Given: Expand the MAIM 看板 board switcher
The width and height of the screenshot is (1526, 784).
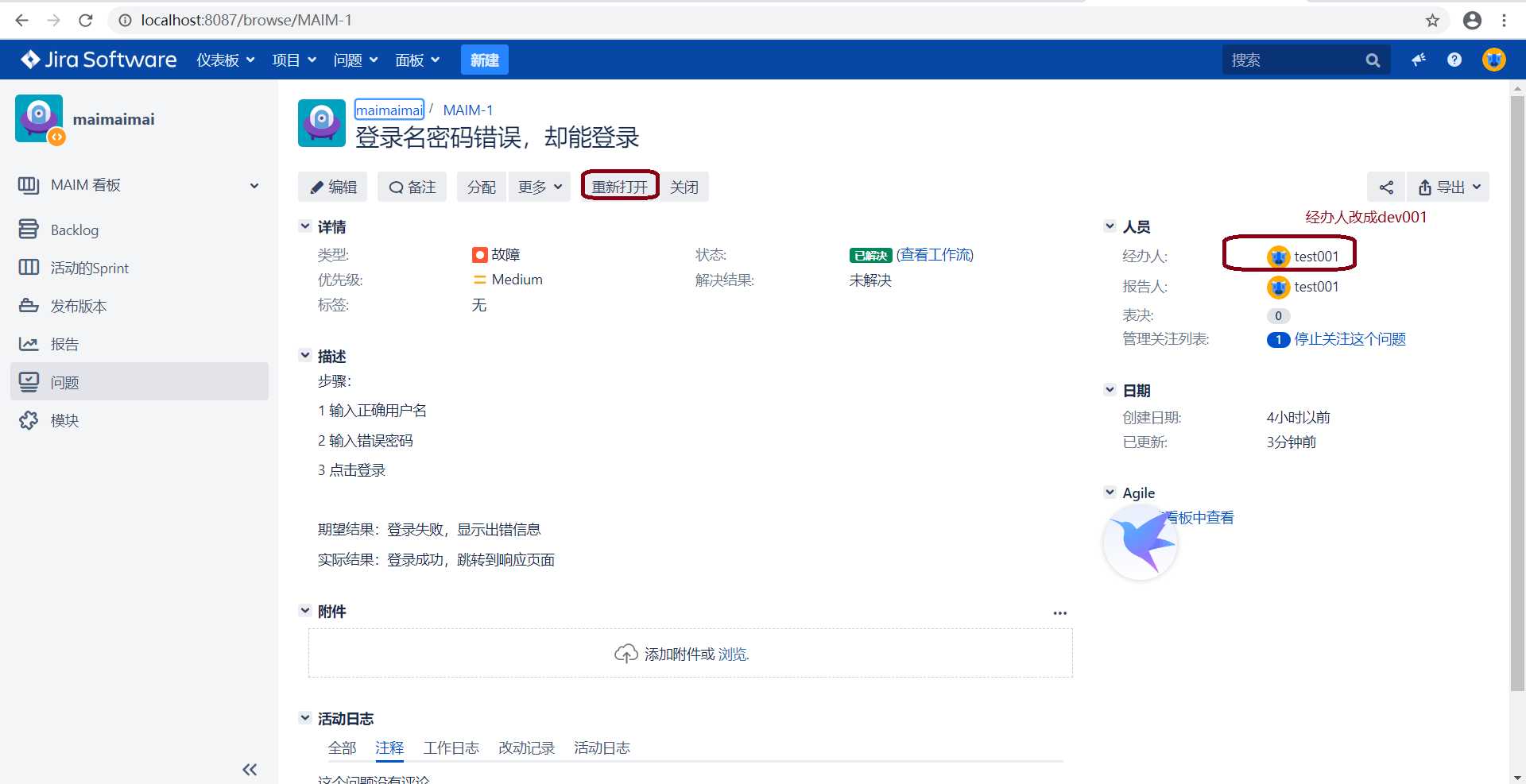Looking at the screenshot, I should point(254,186).
